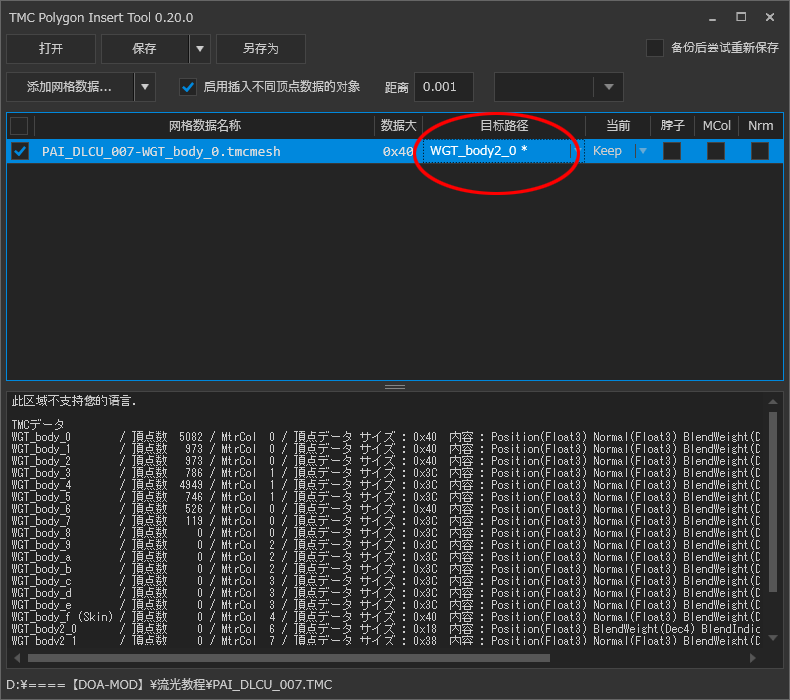Click the WGT_body2_0 log line
Image resolution: width=790 pixels, height=700 pixels.
click(x=385, y=629)
